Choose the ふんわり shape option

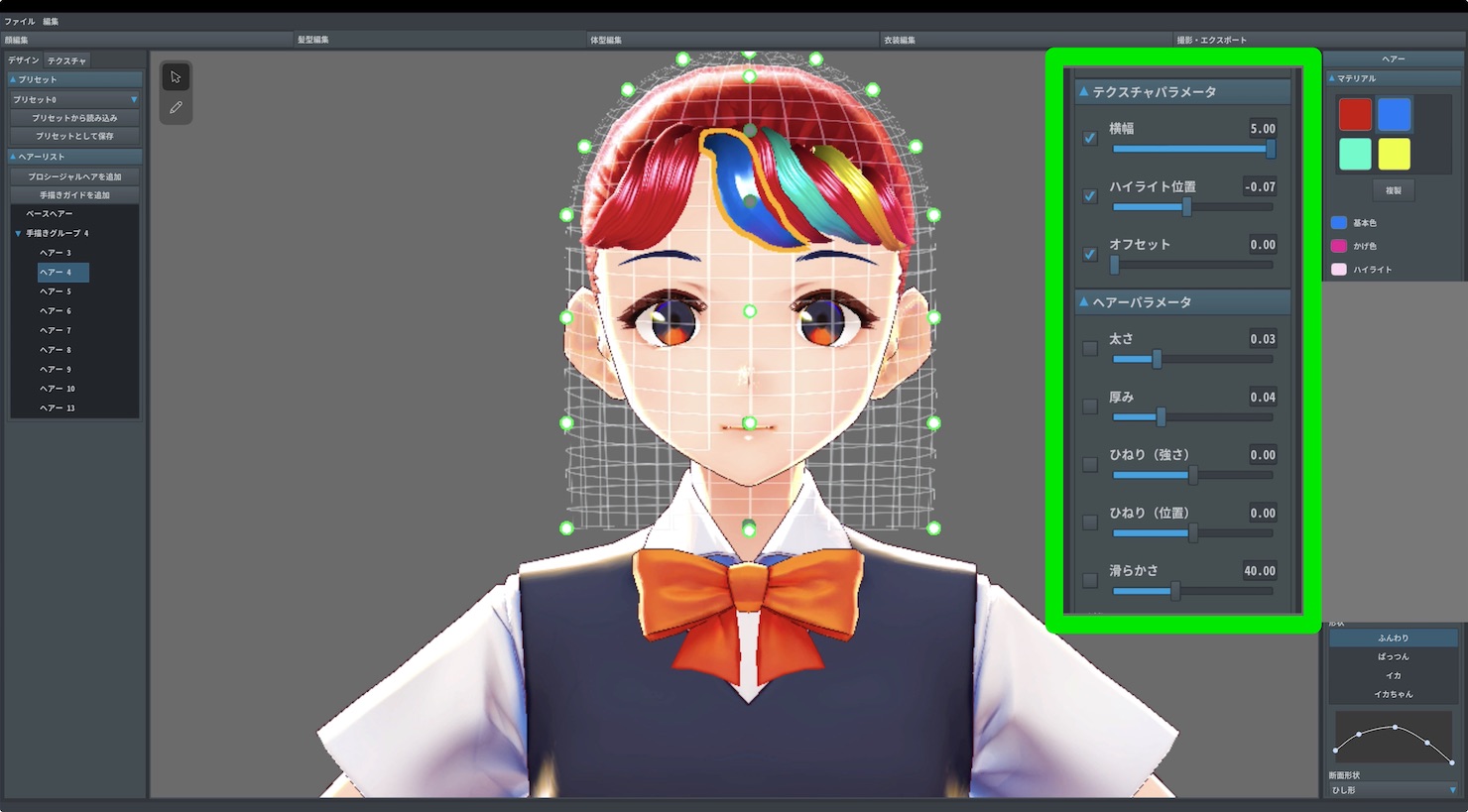[x=1394, y=638]
